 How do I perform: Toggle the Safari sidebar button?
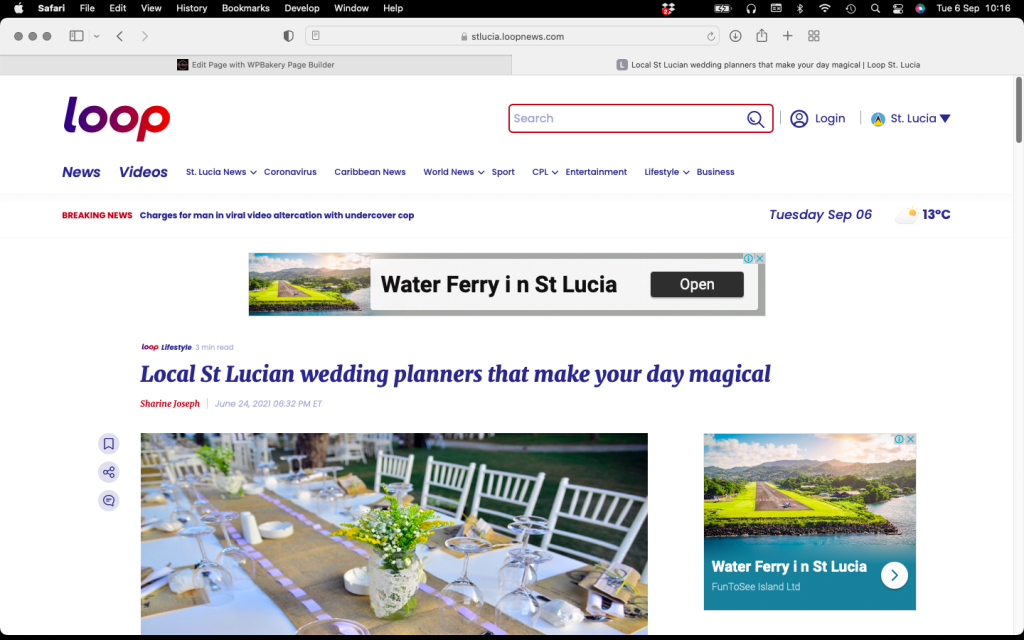76,37
